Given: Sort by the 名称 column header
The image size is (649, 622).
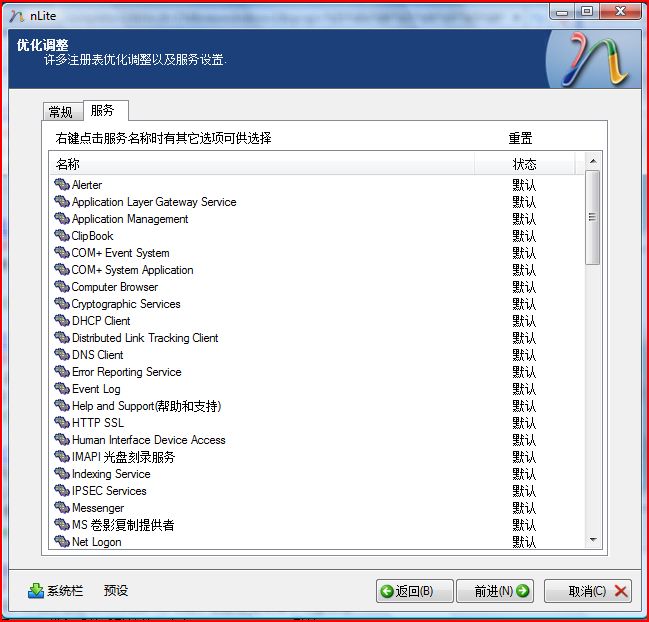Looking at the screenshot, I should (x=262, y=164).
